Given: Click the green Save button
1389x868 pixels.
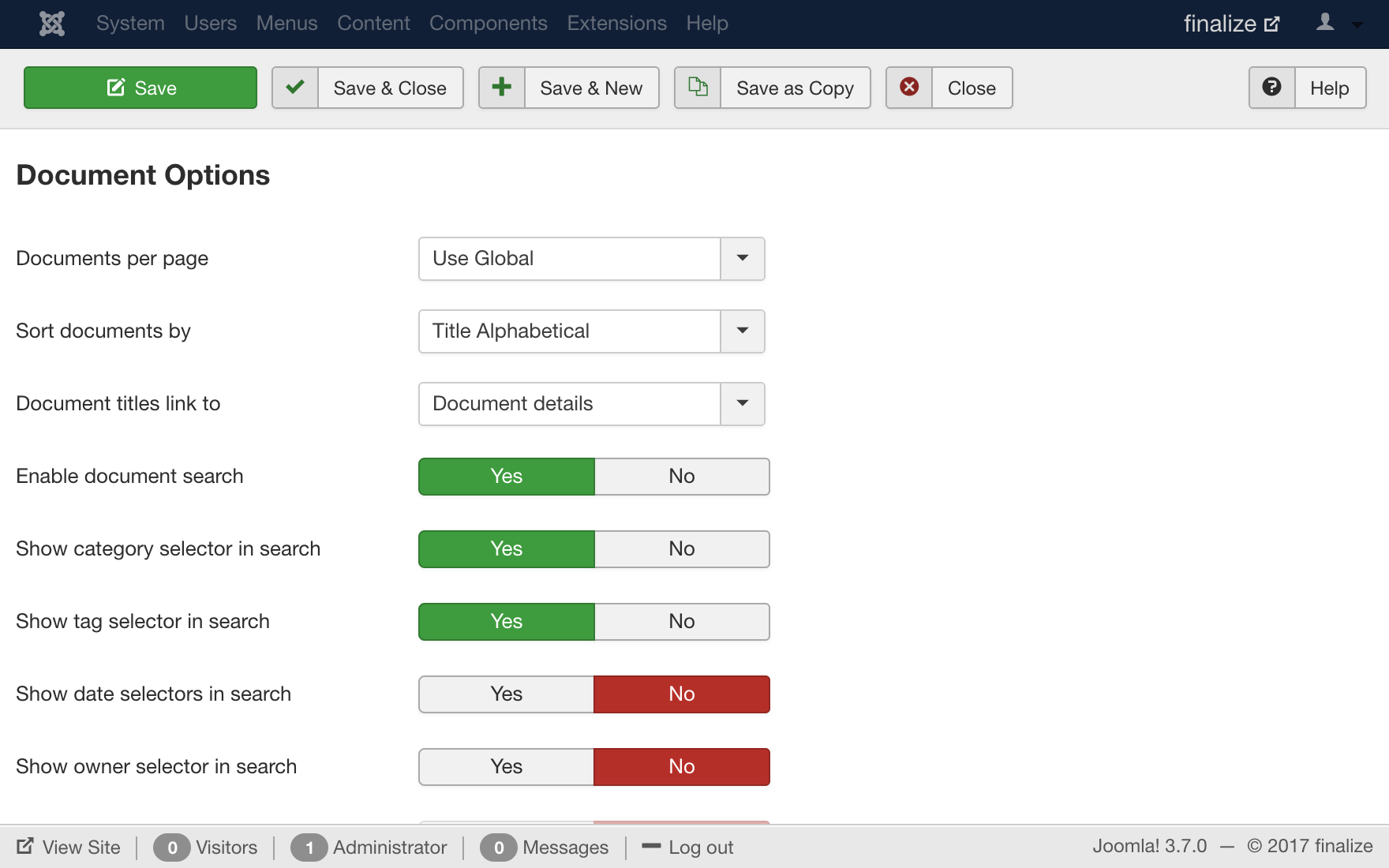Looking at the screenshot, I should (x=140, y=88).
